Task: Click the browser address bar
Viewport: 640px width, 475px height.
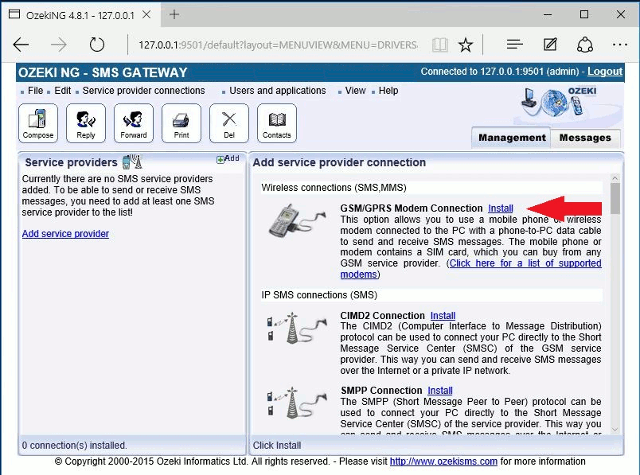Action: (278, 45)
